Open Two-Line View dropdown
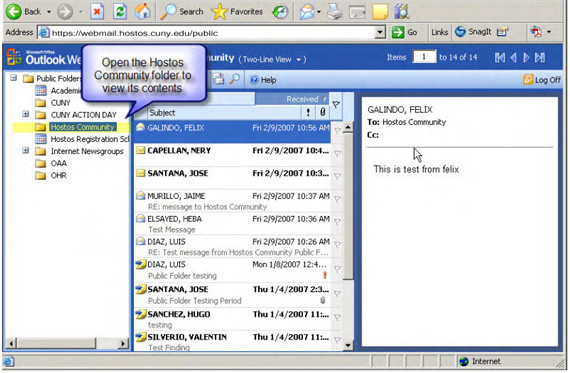 click(x=272, y=59)
